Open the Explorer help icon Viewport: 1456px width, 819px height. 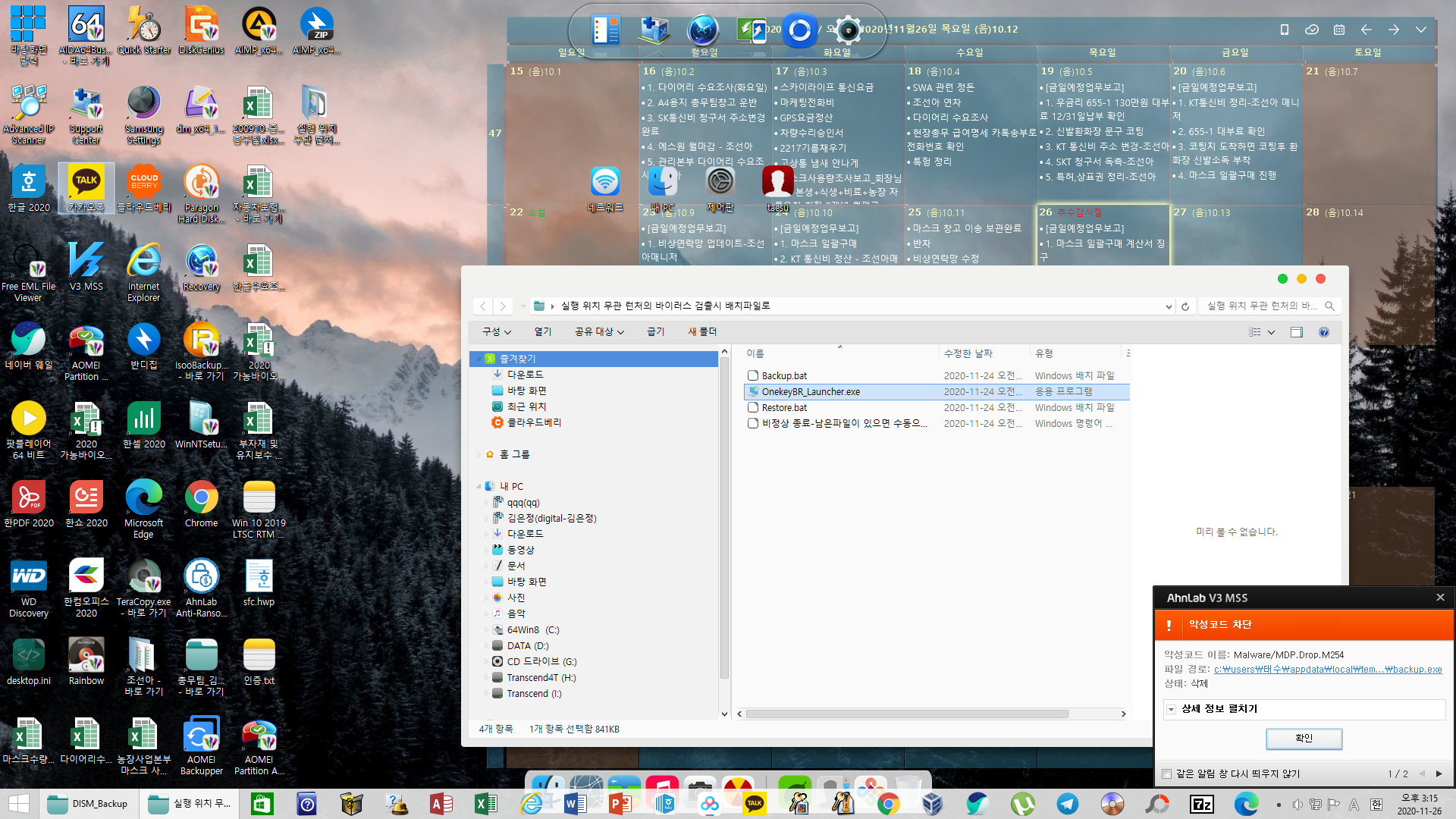1324,332
